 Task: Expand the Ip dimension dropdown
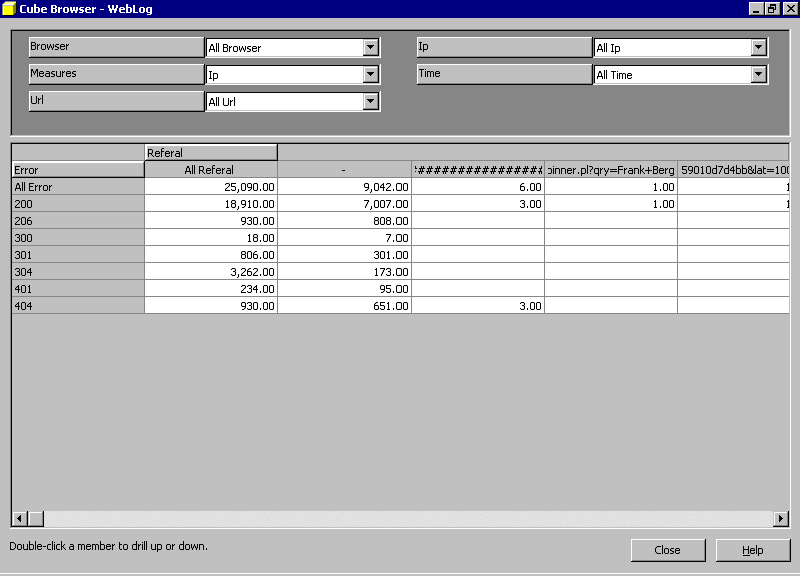coord(758,48)
